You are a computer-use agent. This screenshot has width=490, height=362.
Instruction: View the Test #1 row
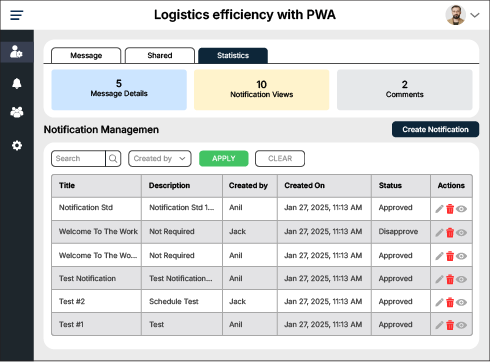coord(461,325)
